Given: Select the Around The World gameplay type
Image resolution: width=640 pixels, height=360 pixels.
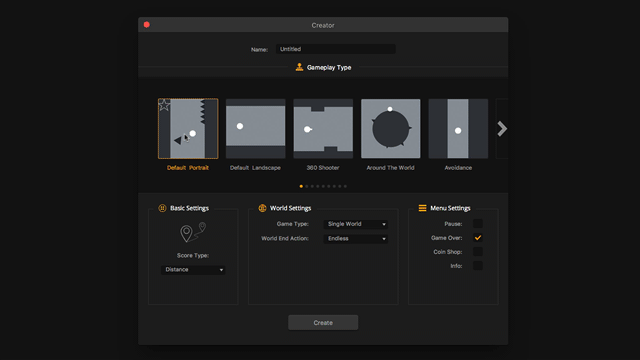Looking at the screenshot, I should (391, 129).
